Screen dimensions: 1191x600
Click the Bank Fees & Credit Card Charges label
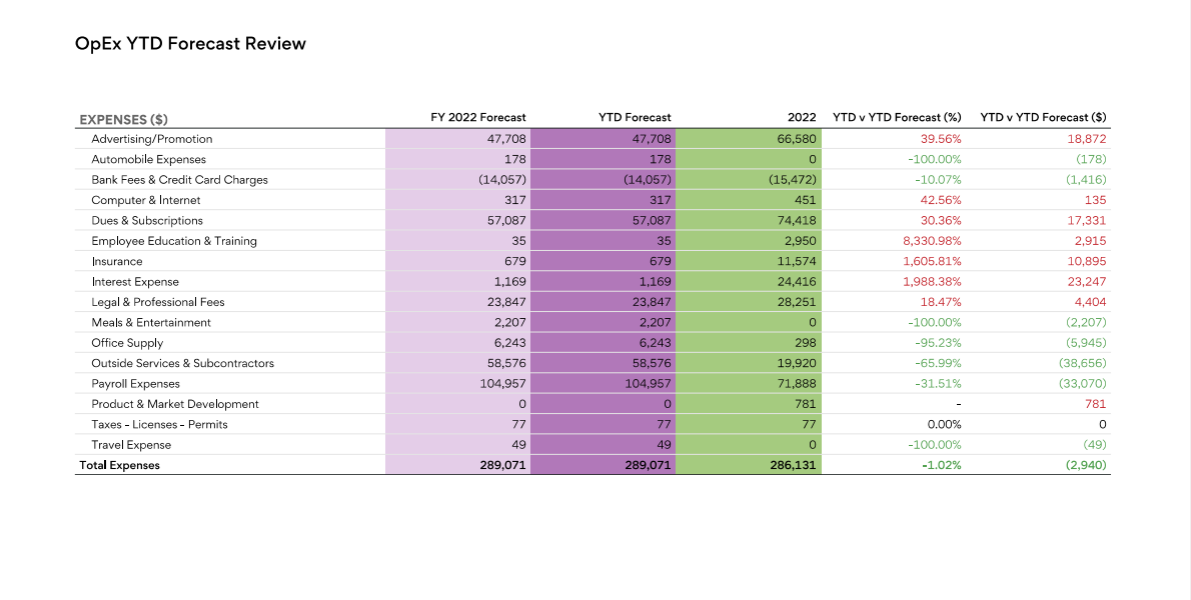[179, 180]
